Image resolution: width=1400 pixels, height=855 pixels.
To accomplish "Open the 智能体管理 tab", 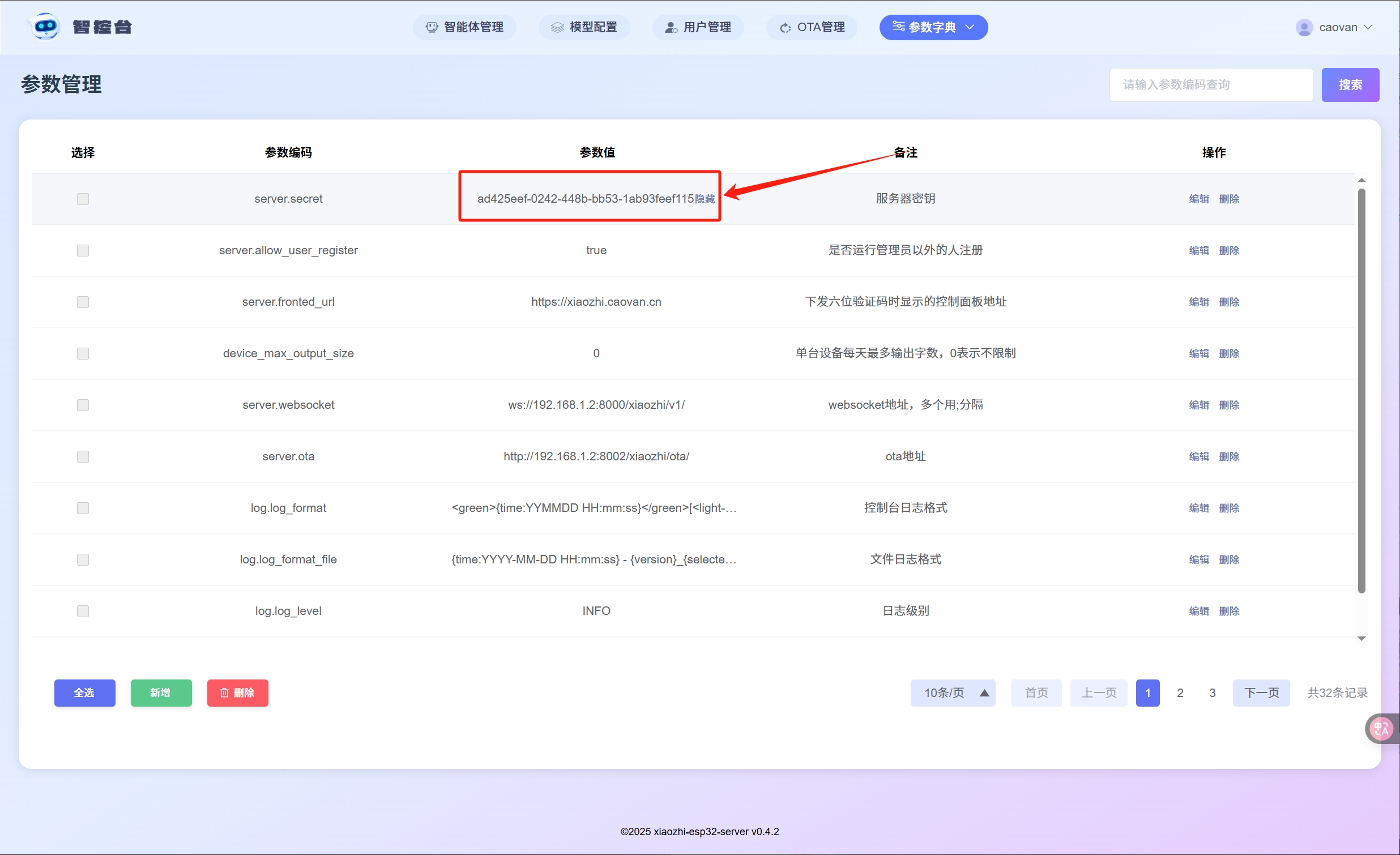I will tap(465, 27).
